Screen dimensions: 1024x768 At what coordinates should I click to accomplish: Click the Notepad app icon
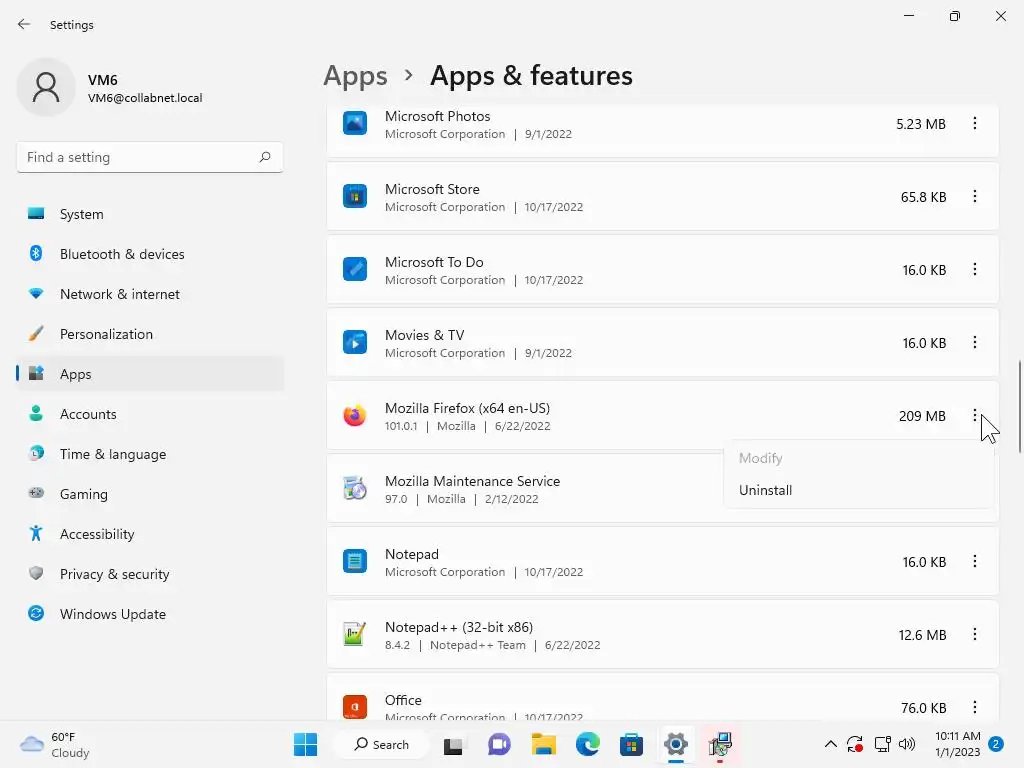pyautogui.click(x=355, y=561)
